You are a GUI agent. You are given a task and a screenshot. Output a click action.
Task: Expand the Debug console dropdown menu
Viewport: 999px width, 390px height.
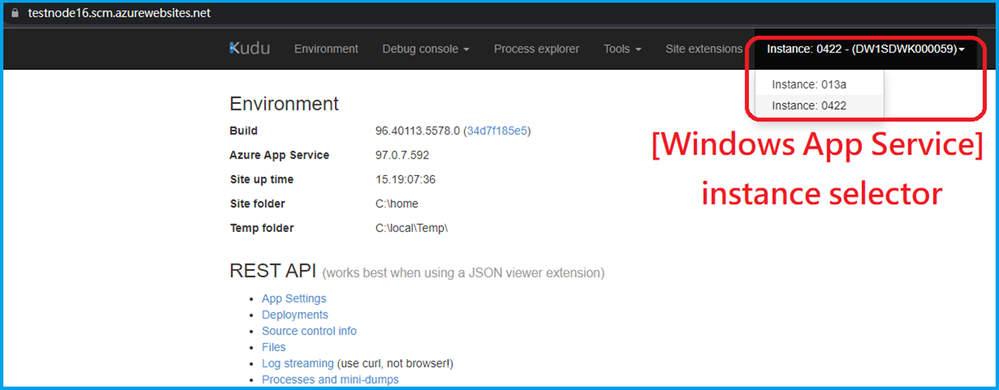coord(426,49)
